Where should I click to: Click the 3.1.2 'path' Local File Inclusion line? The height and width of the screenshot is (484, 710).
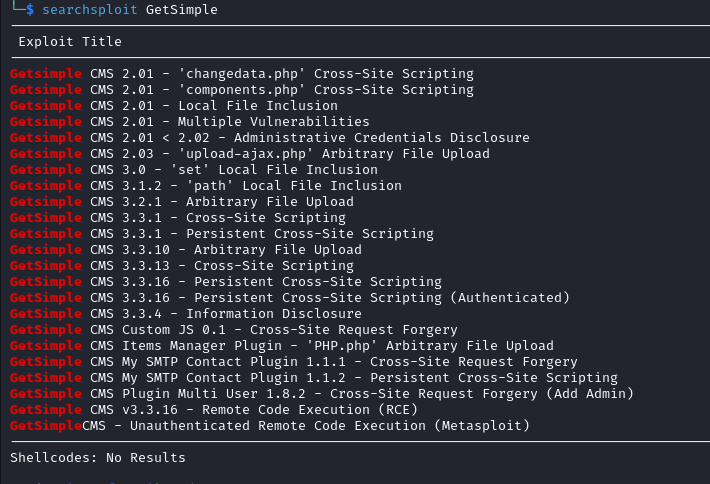(x=206, y=186)
